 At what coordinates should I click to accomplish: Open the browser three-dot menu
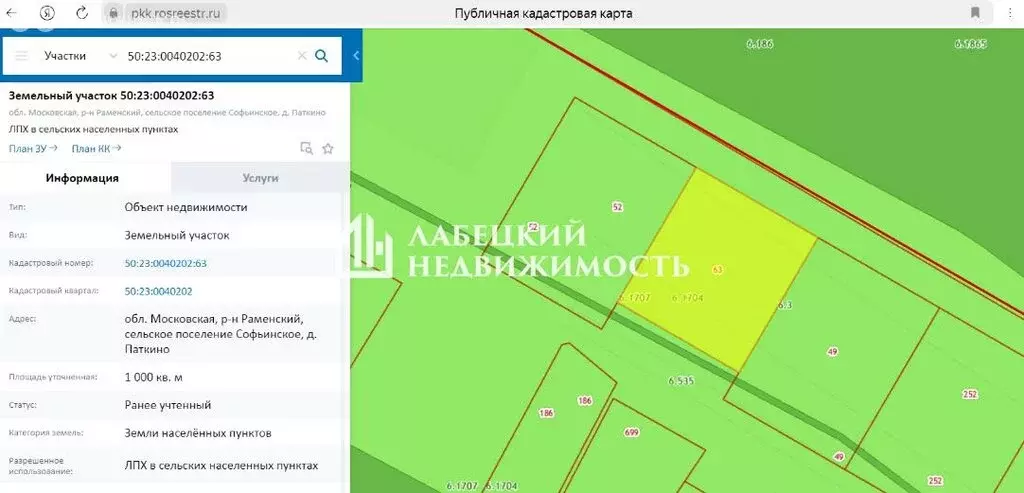[1011, 13]
